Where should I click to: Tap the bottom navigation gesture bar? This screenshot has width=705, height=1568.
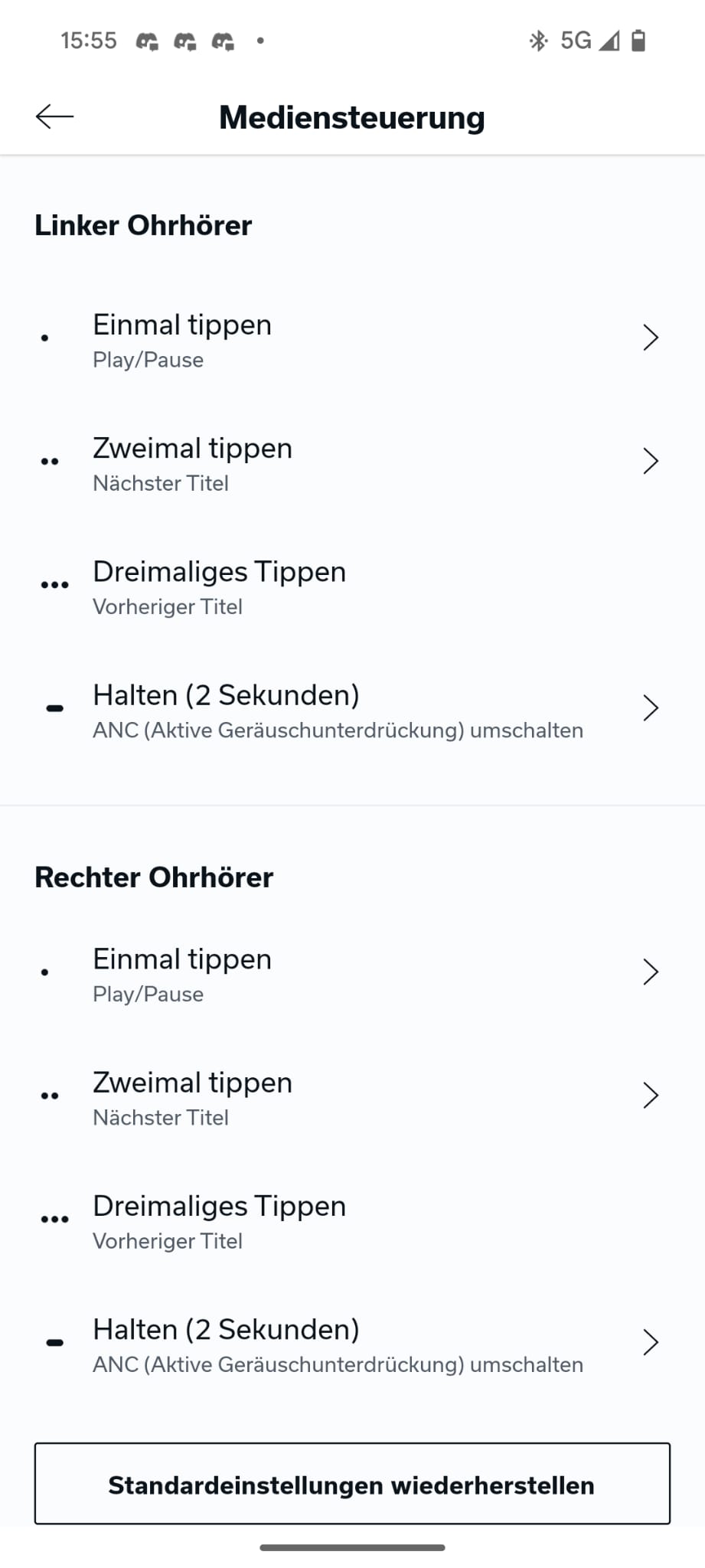tap(352, 1547)
